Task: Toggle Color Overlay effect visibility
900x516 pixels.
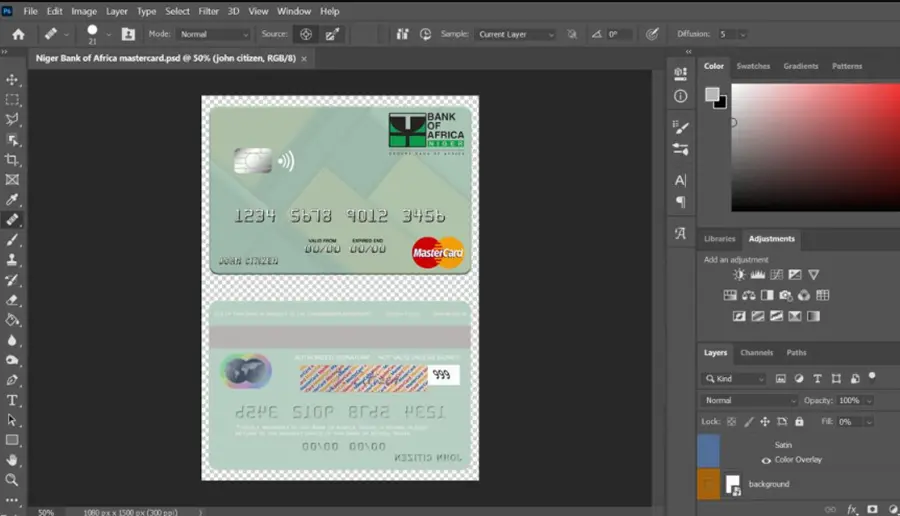Action: 766,460
